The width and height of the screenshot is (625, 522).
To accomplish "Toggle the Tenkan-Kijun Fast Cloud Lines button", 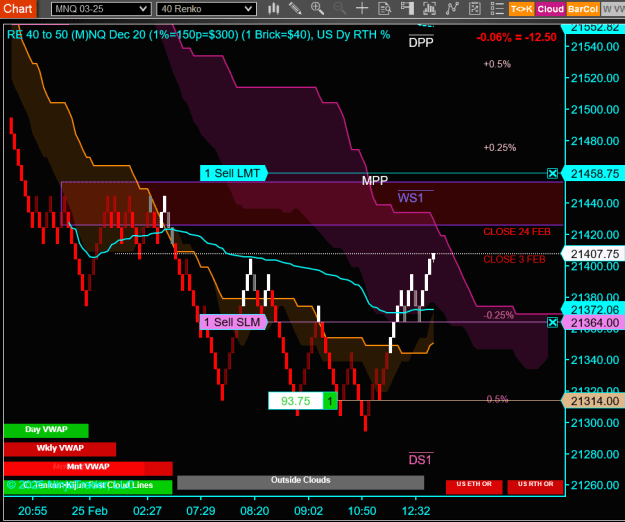I will click(88, 487).
